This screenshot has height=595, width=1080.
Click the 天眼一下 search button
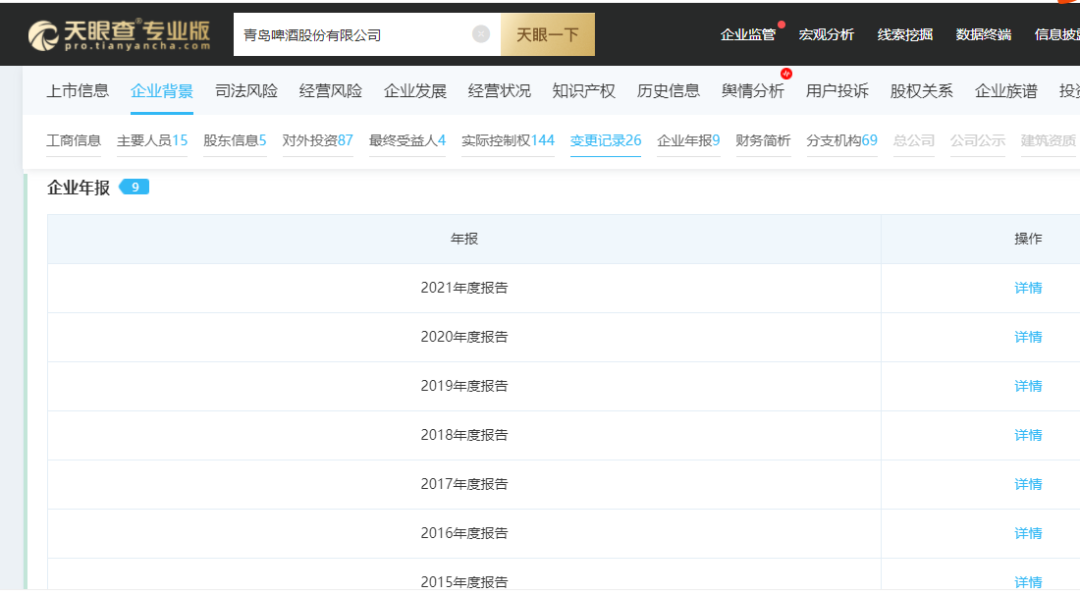[x=547, y=35]
